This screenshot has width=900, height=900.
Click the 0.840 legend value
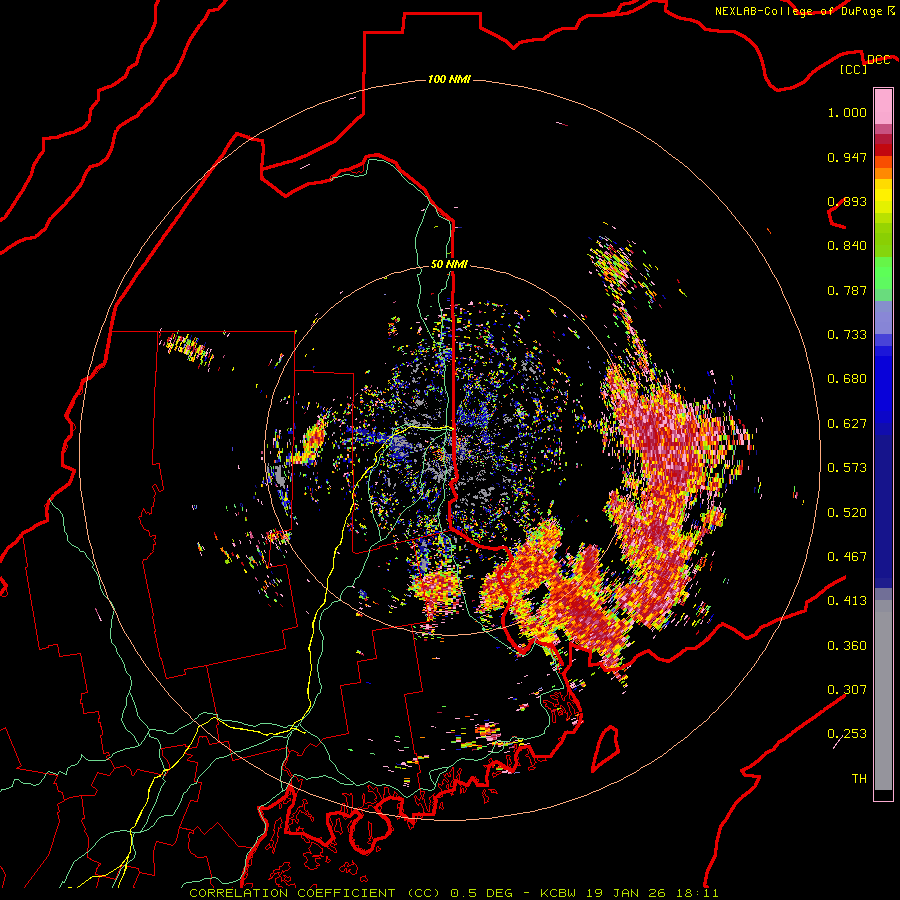click(847, 246)
